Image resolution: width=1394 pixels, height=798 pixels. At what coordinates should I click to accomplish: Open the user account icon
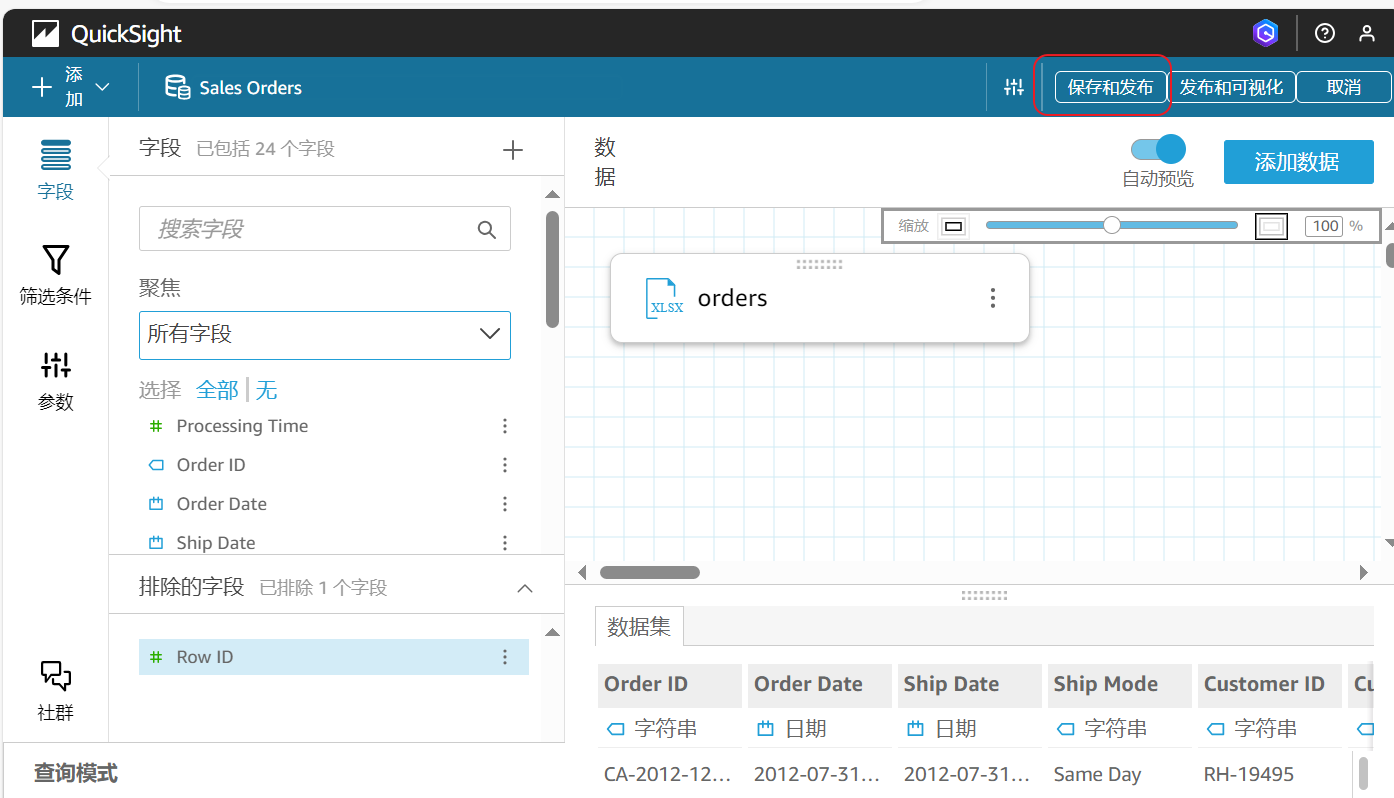pos(1367,33)
